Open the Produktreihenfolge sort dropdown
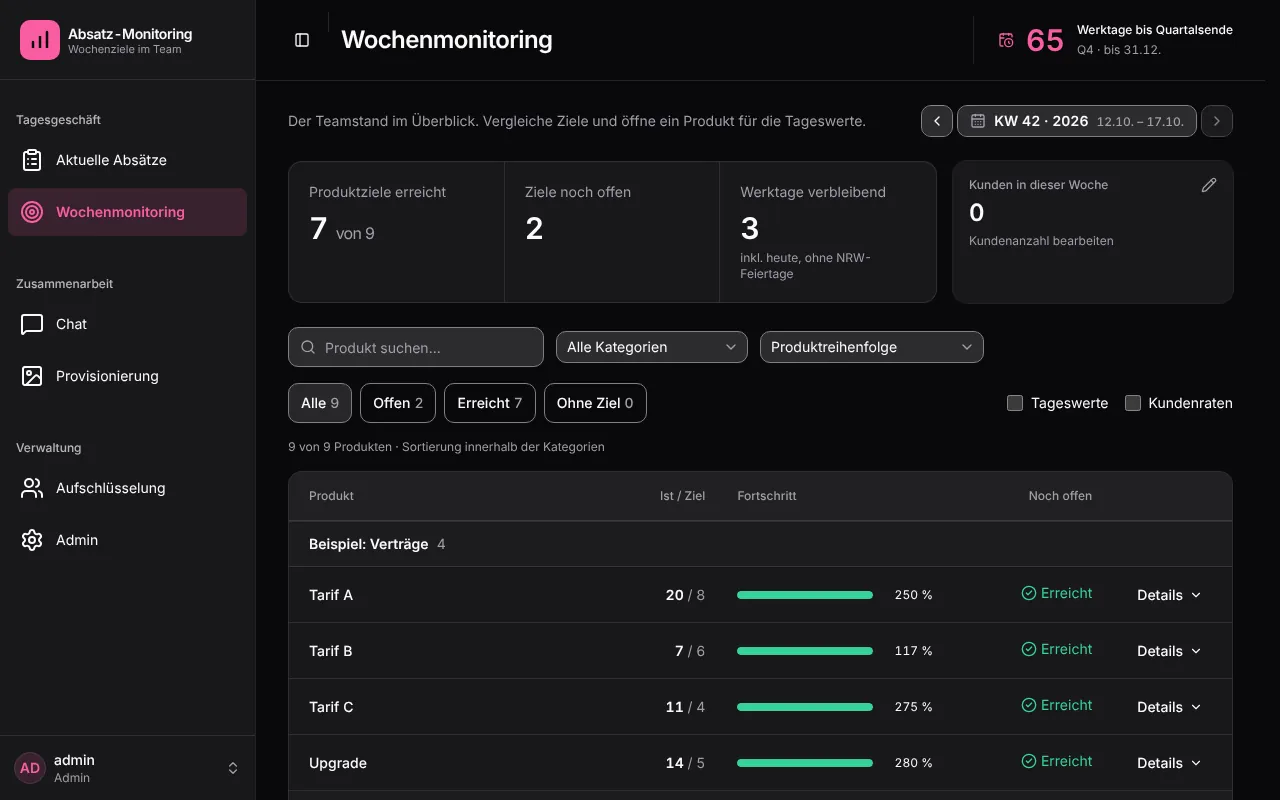 tap(872, 347)
